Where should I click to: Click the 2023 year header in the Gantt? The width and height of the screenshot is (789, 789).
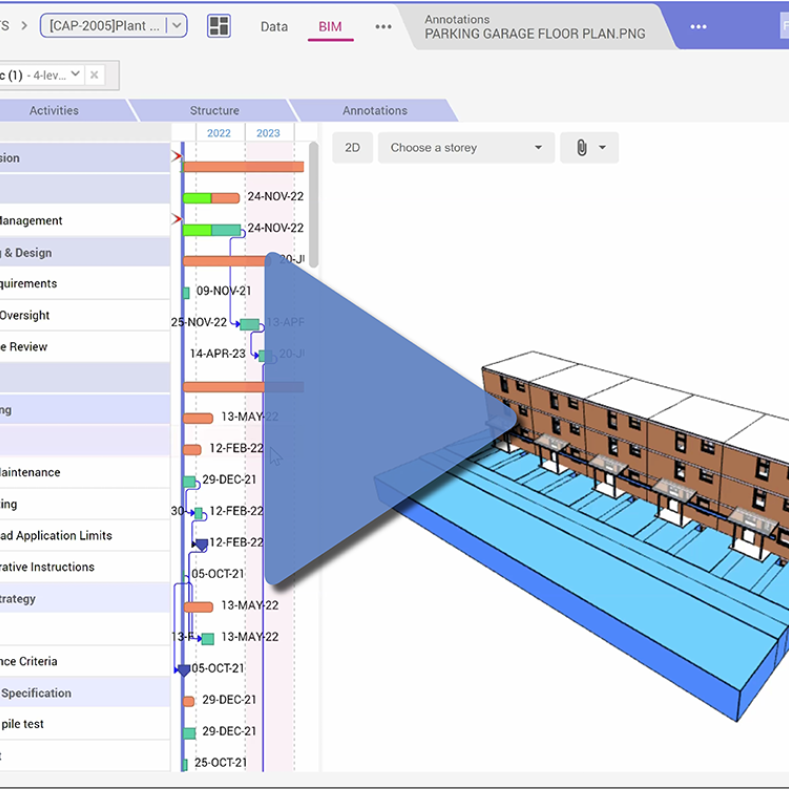coord(268,133)
